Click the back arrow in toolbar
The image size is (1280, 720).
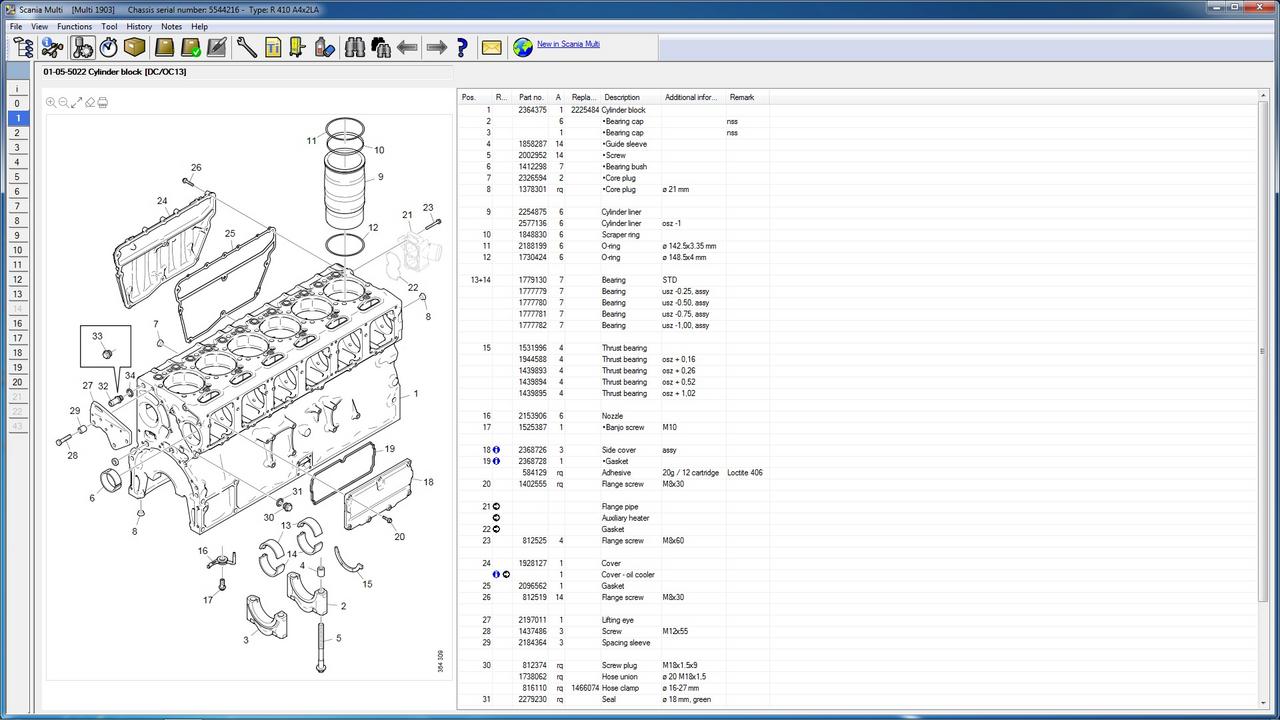[x=407, y=47]
